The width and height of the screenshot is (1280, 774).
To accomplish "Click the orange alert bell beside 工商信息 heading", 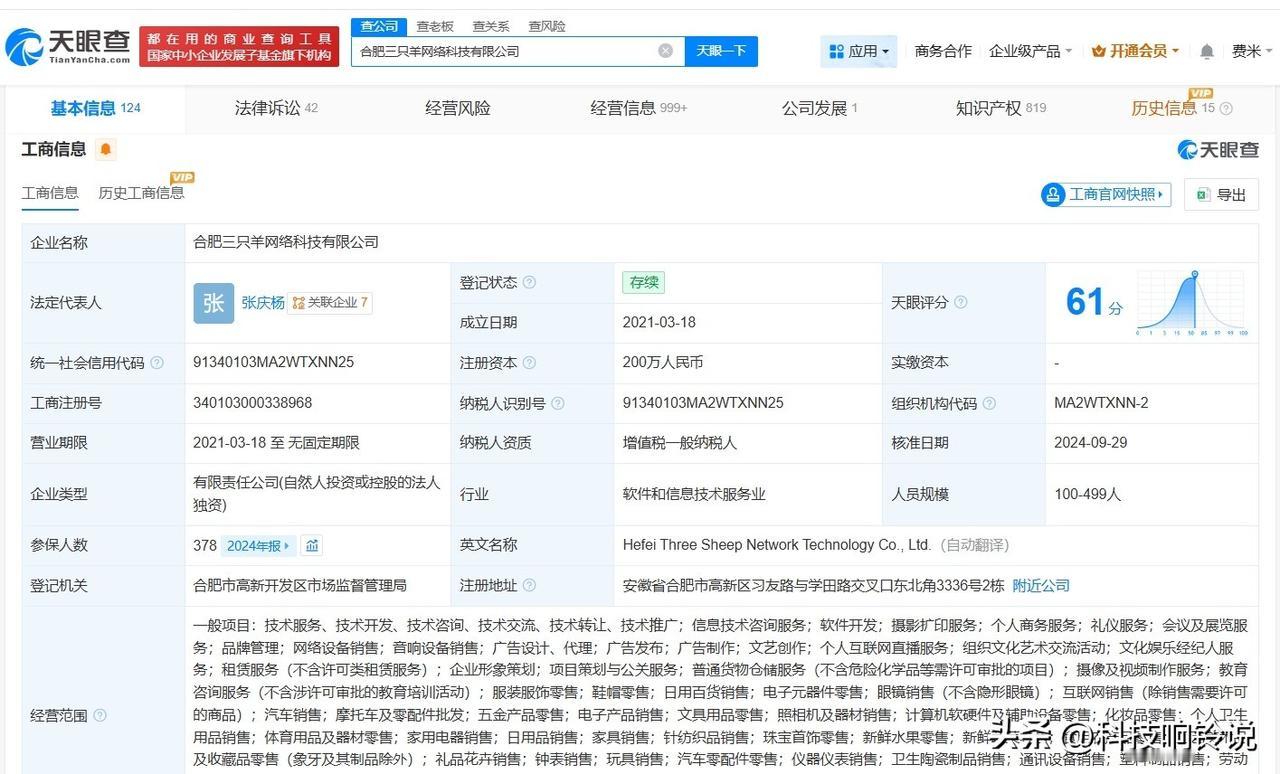I will click(x=106, y=150).
